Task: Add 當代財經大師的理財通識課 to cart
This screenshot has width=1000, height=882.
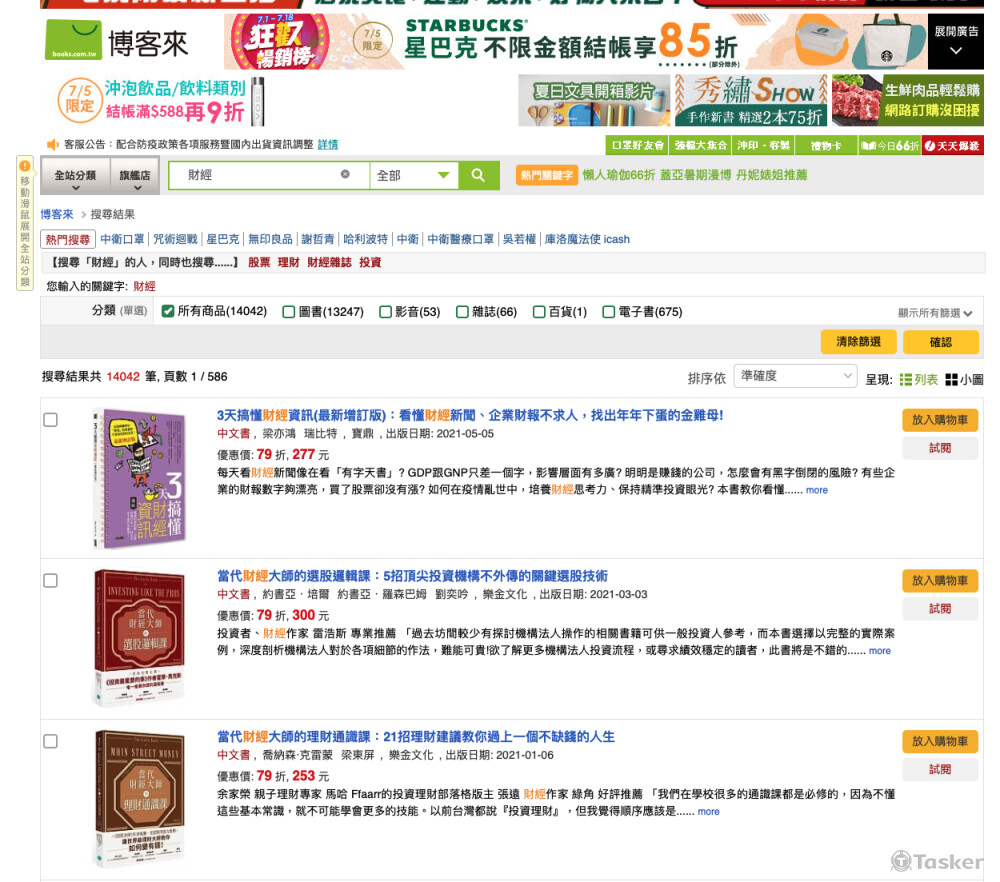Action: (x=940, y=741)
